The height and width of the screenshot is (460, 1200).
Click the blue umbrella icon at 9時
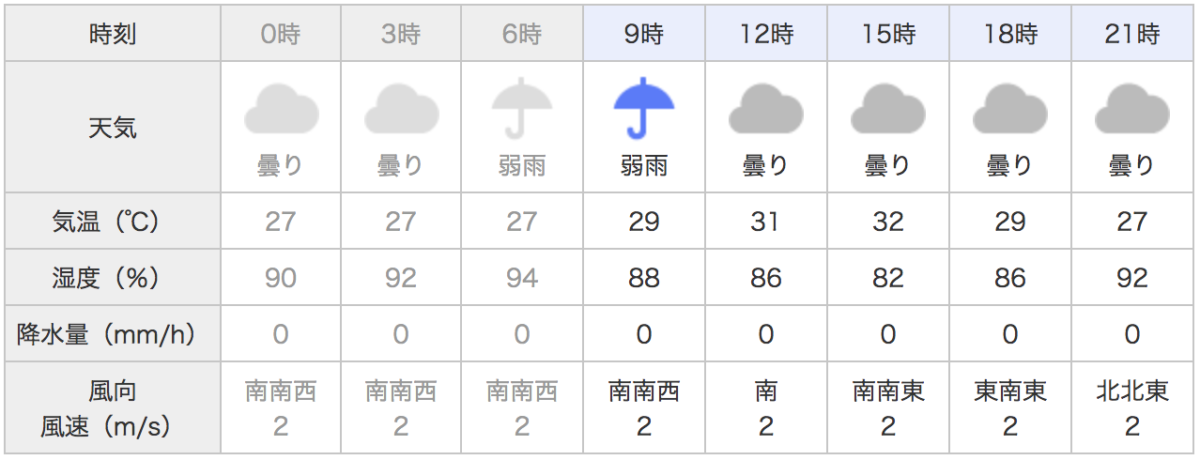pyautogui.click(x=643, y=108)
